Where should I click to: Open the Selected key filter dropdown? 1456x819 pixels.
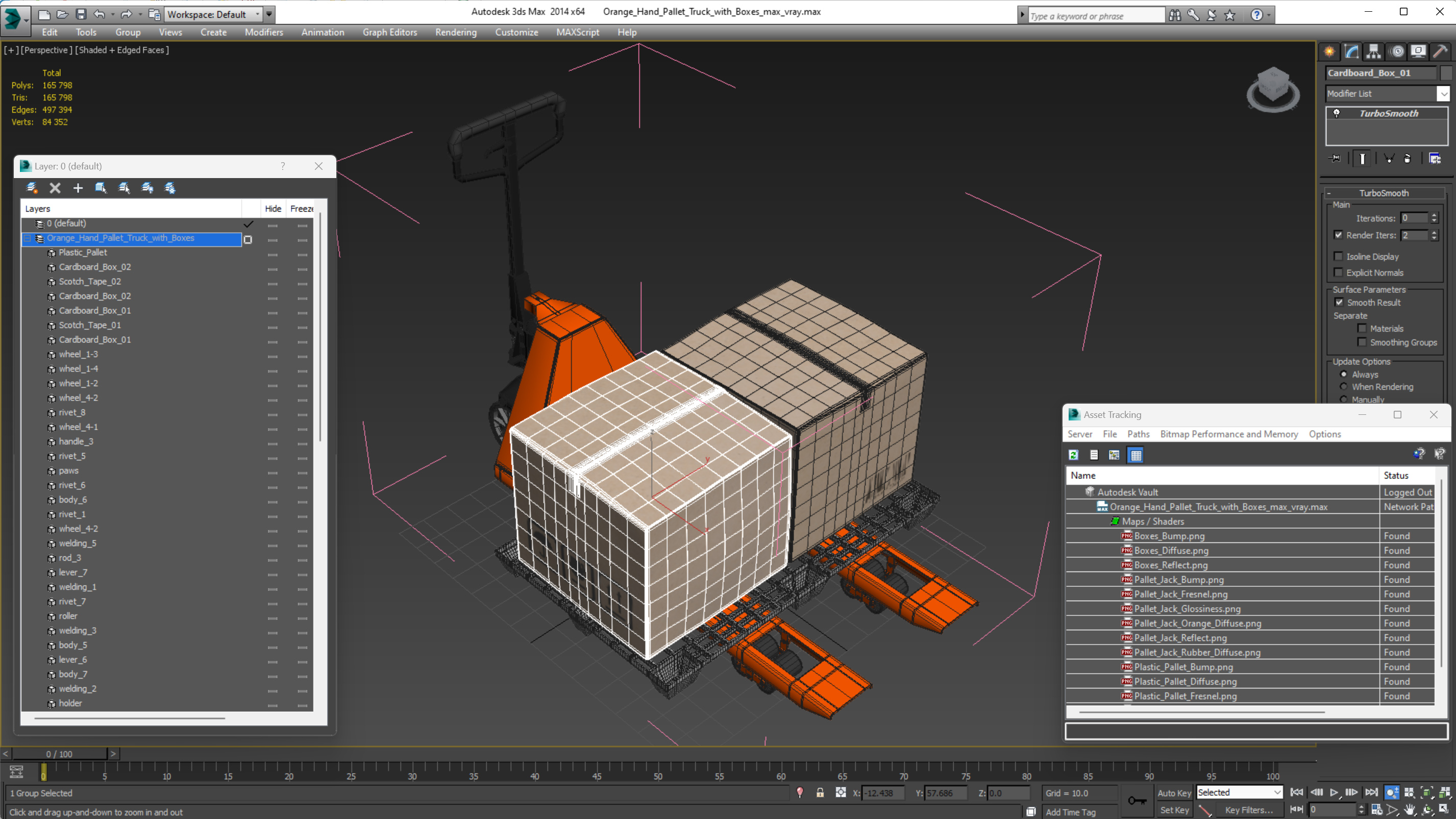(1240, 792)
